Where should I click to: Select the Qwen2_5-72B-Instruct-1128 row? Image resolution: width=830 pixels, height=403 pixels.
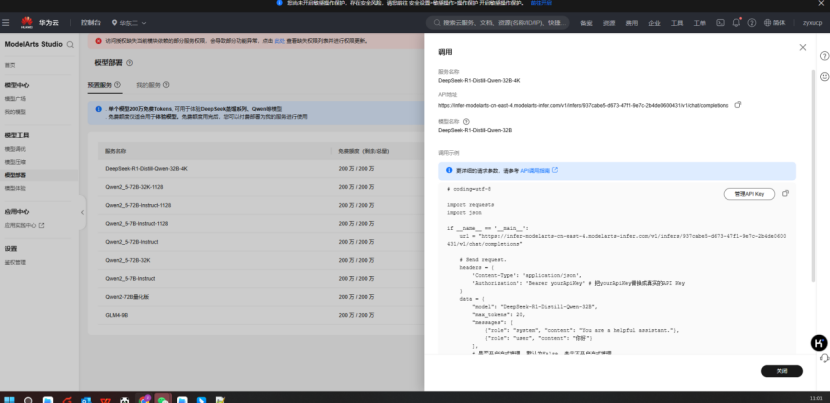pos(261,205)
